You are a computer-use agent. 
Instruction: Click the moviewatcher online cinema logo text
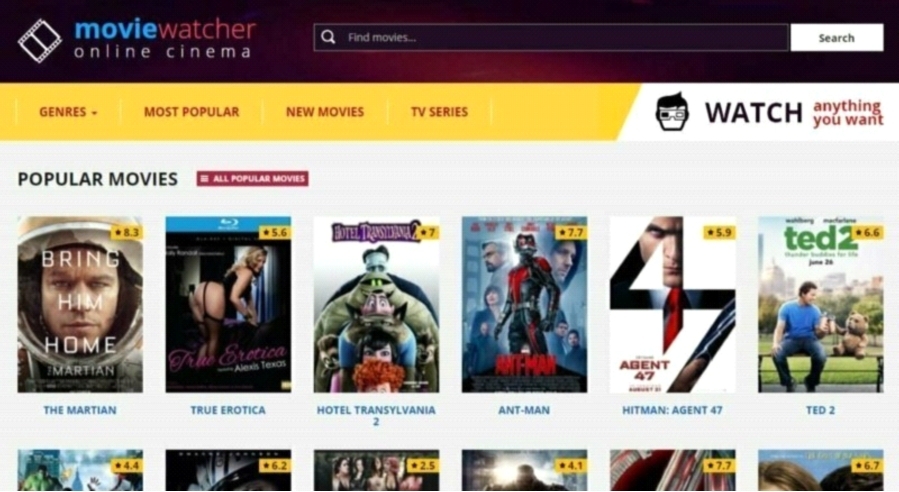pyautogui.click(x=165, y=39)
